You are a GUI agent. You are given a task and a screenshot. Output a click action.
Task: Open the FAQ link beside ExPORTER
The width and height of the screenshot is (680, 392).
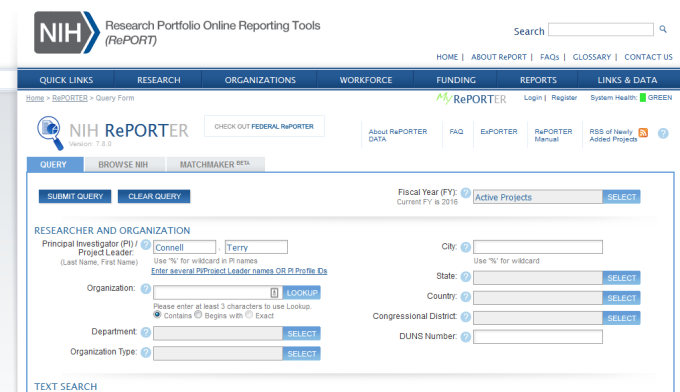[456, 131]
